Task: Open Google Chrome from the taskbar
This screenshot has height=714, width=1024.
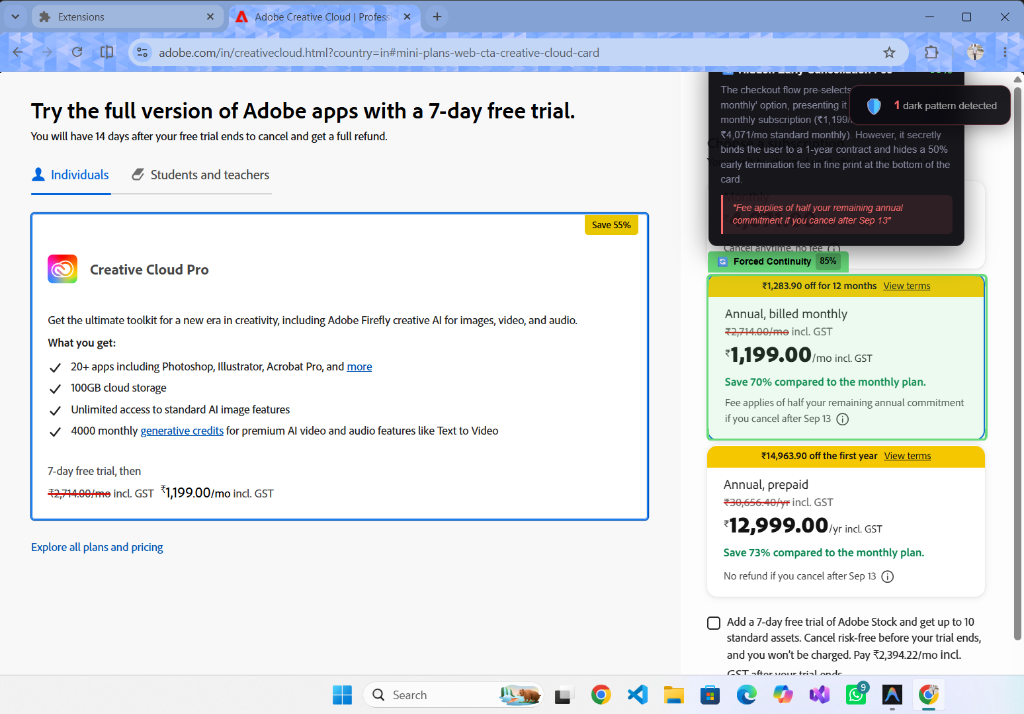Action: point(601,695)
